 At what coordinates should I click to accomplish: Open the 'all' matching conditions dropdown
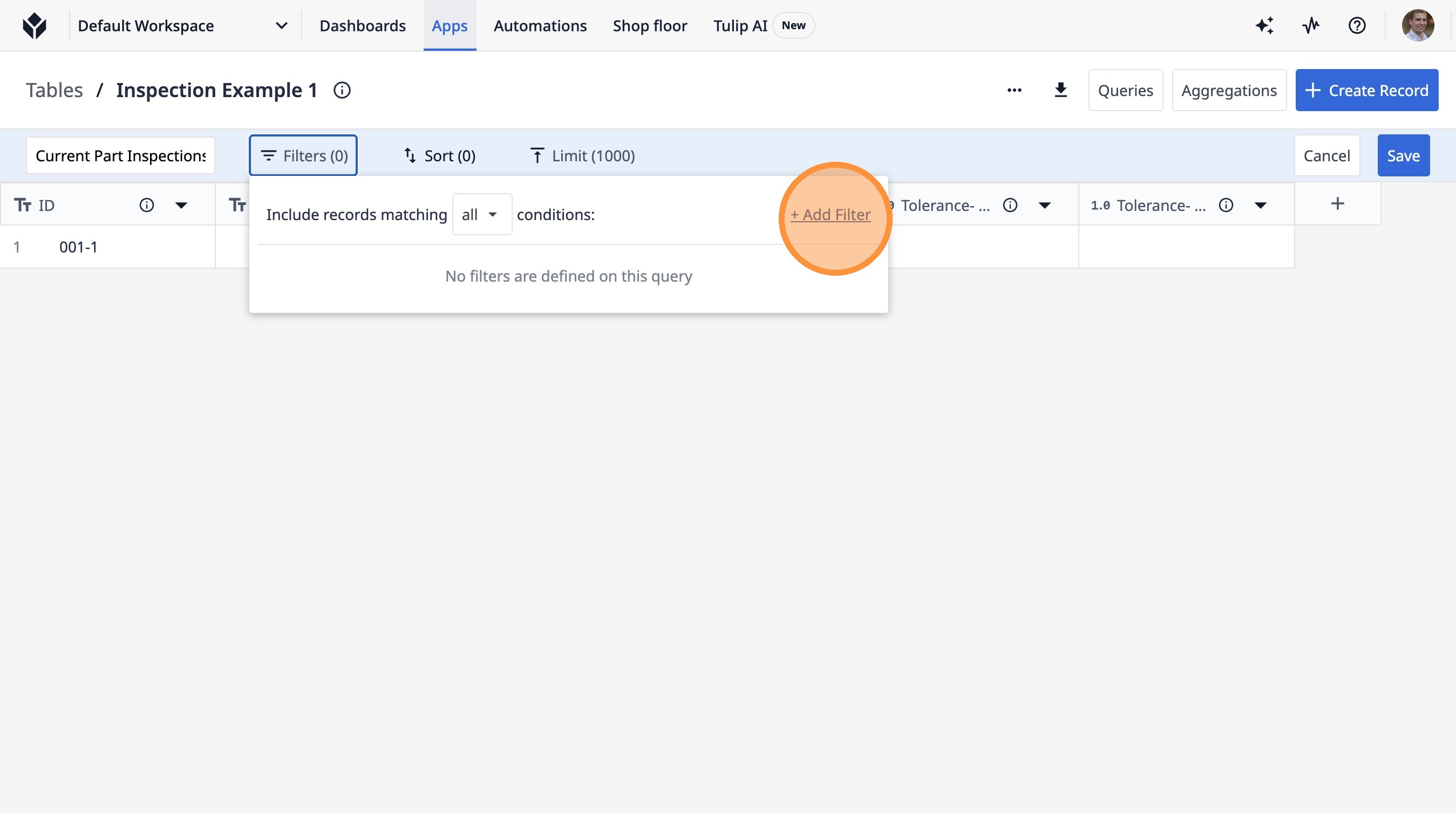tap(481, 215)
